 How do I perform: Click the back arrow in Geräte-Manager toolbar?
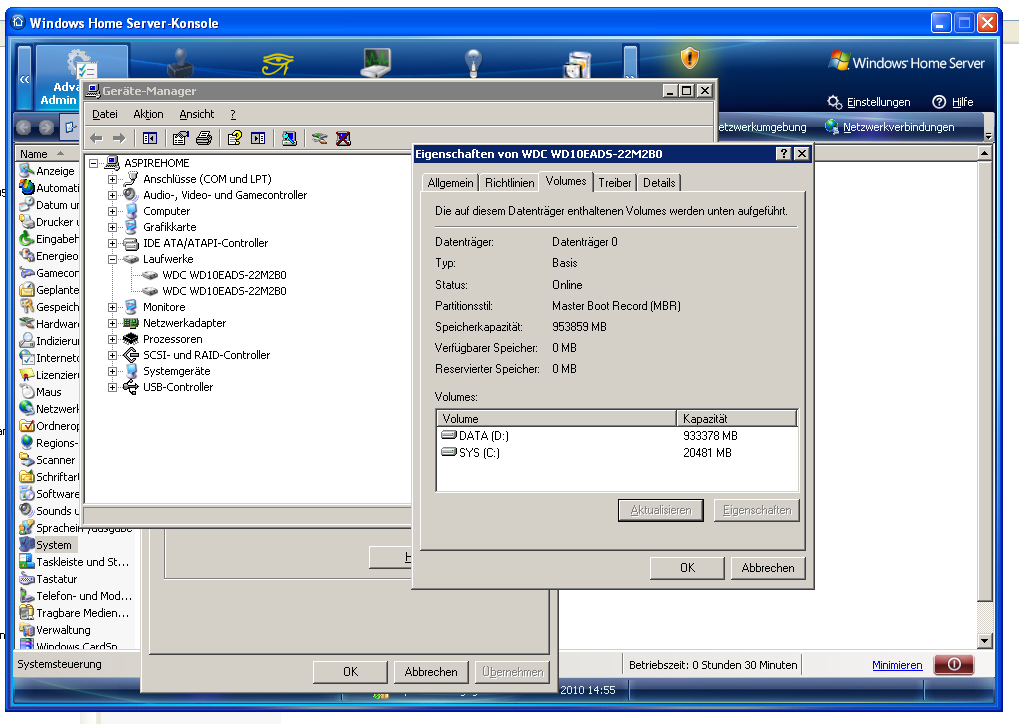click(96, 138)
